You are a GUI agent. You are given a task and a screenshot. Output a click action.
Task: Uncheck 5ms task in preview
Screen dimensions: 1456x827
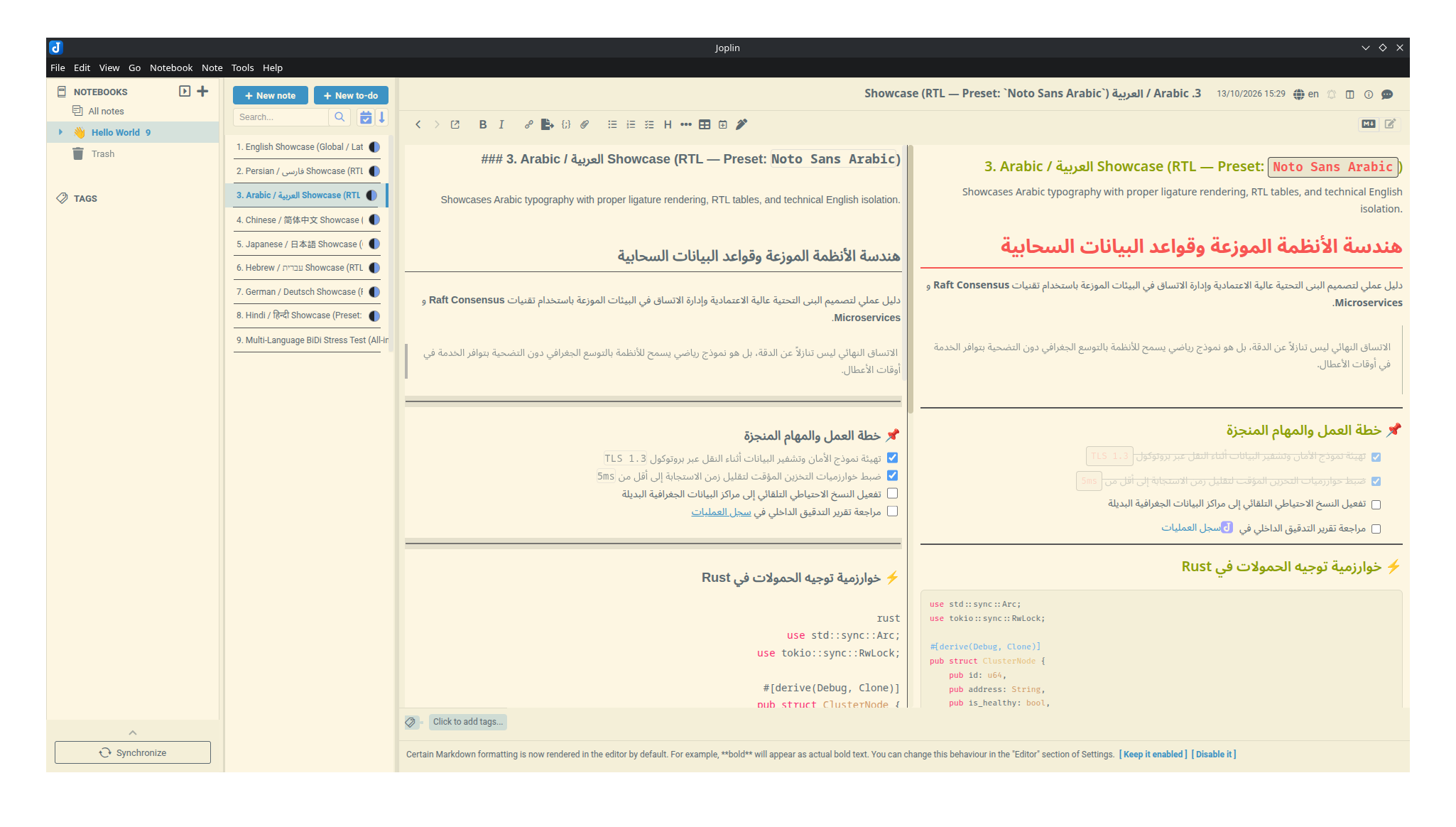tap(1376, 482)
